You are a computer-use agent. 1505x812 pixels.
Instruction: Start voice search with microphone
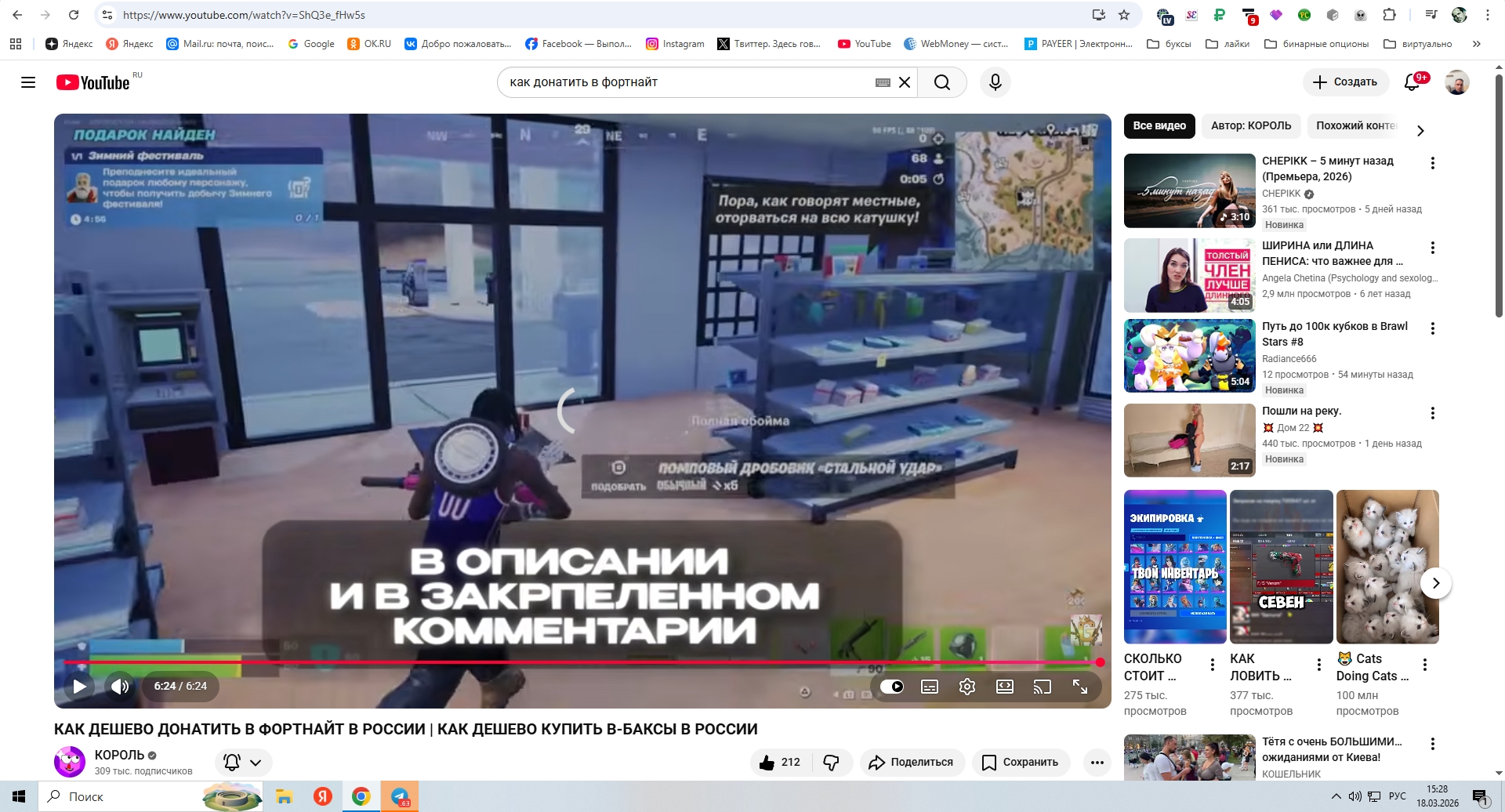(x=995, y=82)
